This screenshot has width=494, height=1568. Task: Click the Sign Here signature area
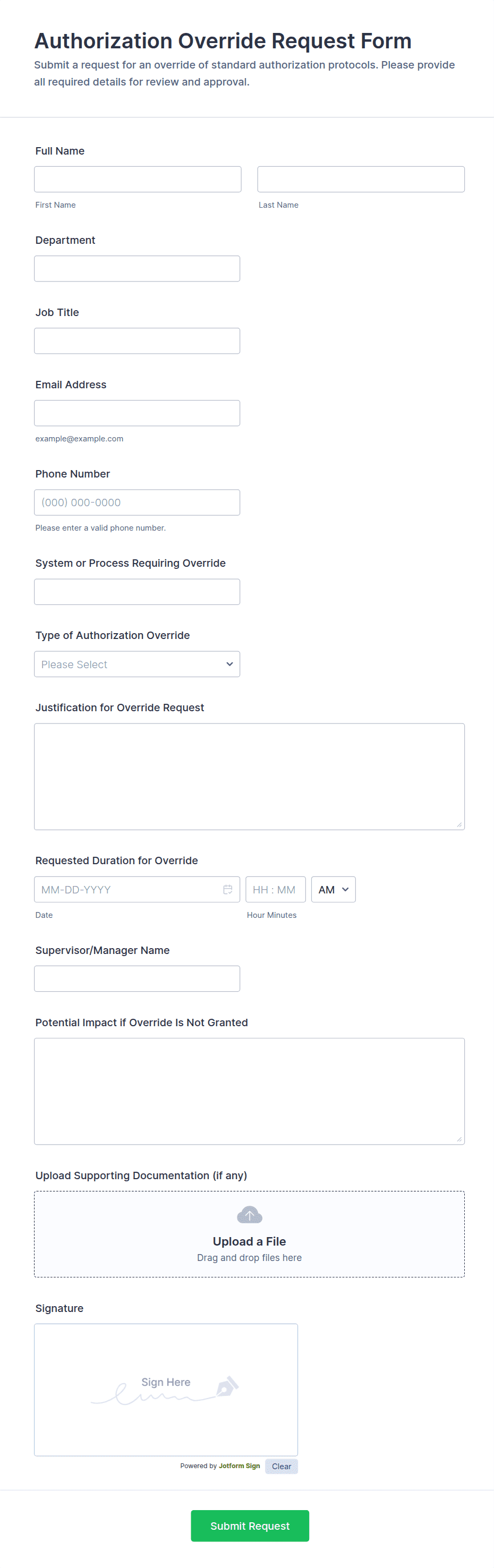coord(166,1389)
